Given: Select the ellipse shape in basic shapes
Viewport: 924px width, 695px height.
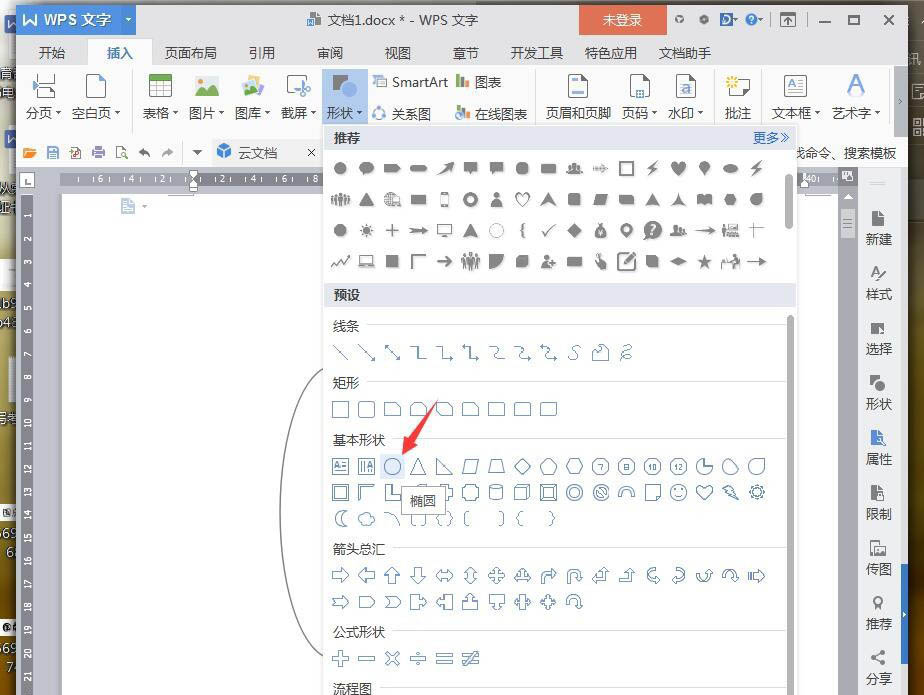Looking at the screenshot, I should point(392,467).
